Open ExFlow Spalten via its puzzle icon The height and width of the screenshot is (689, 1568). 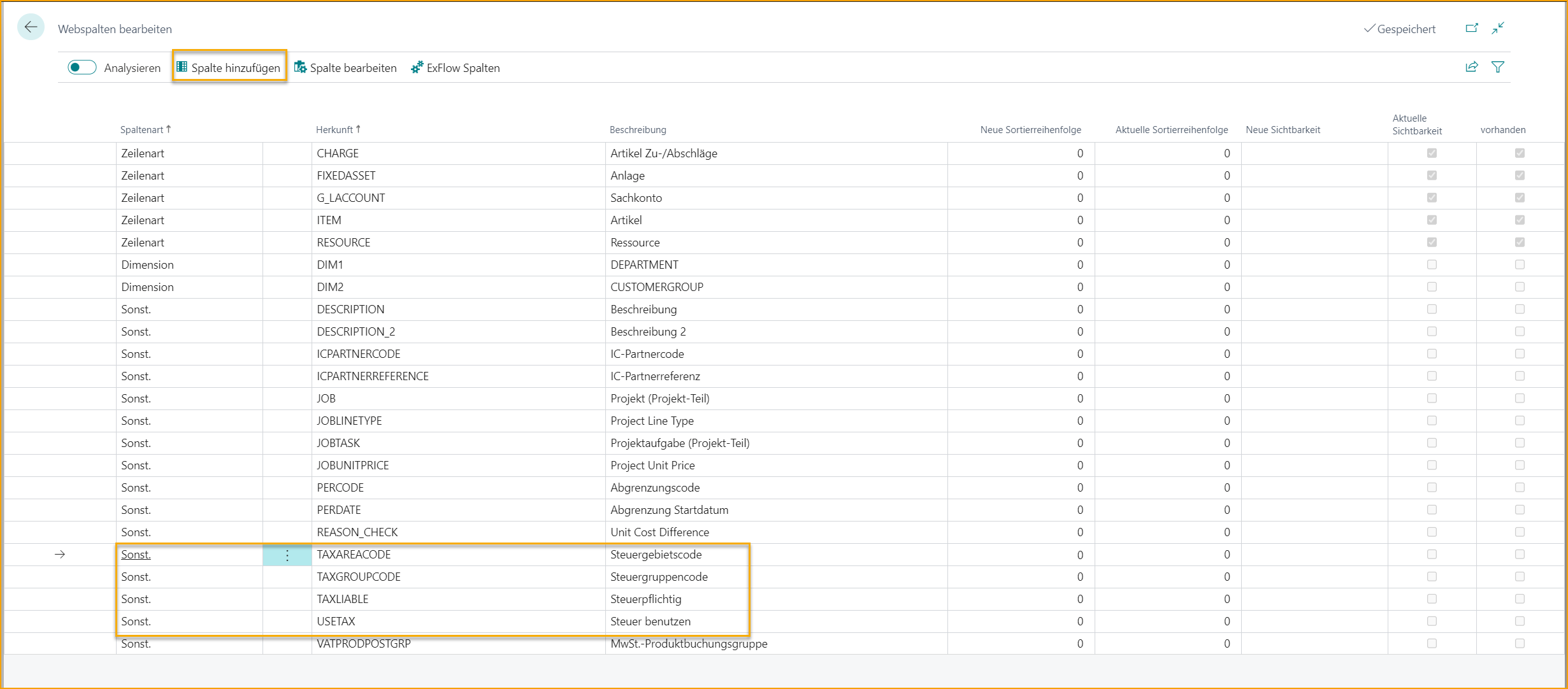pos(417,67)
